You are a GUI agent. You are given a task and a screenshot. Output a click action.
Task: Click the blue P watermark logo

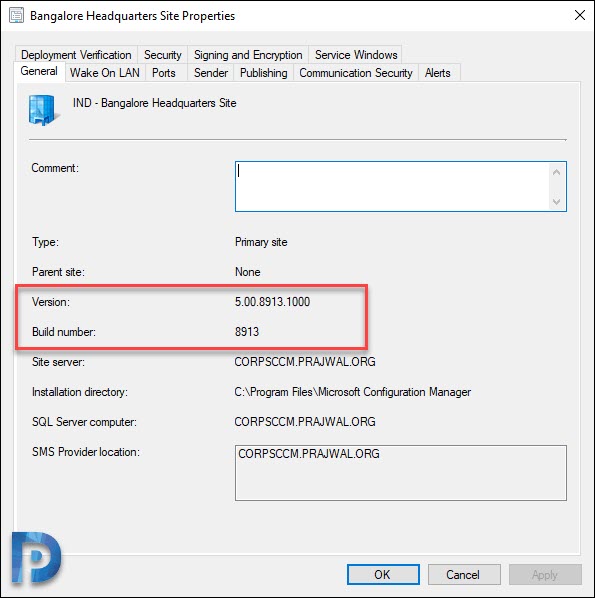pos(36,558)
